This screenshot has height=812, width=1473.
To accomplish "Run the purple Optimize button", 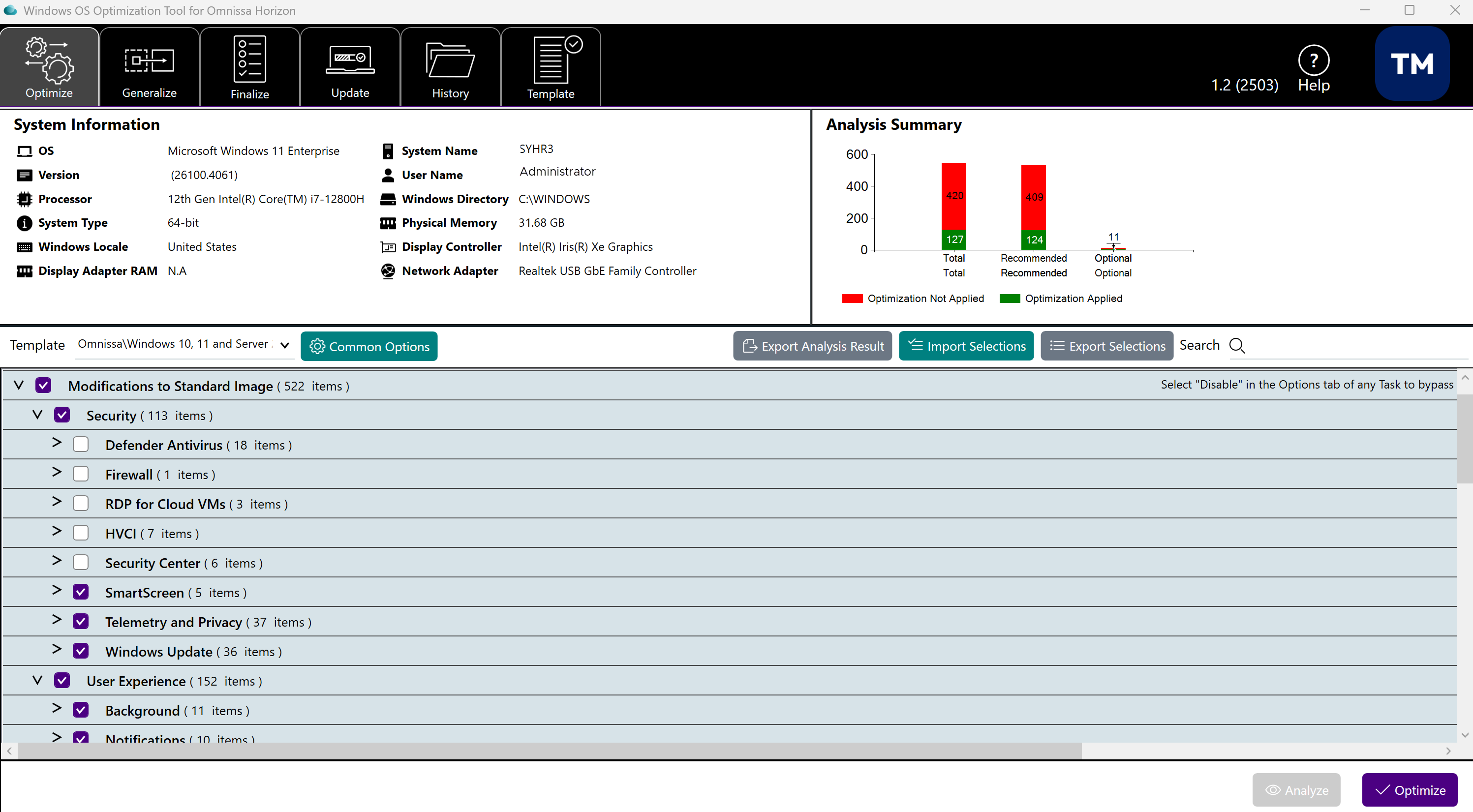I will point(1410,790).
